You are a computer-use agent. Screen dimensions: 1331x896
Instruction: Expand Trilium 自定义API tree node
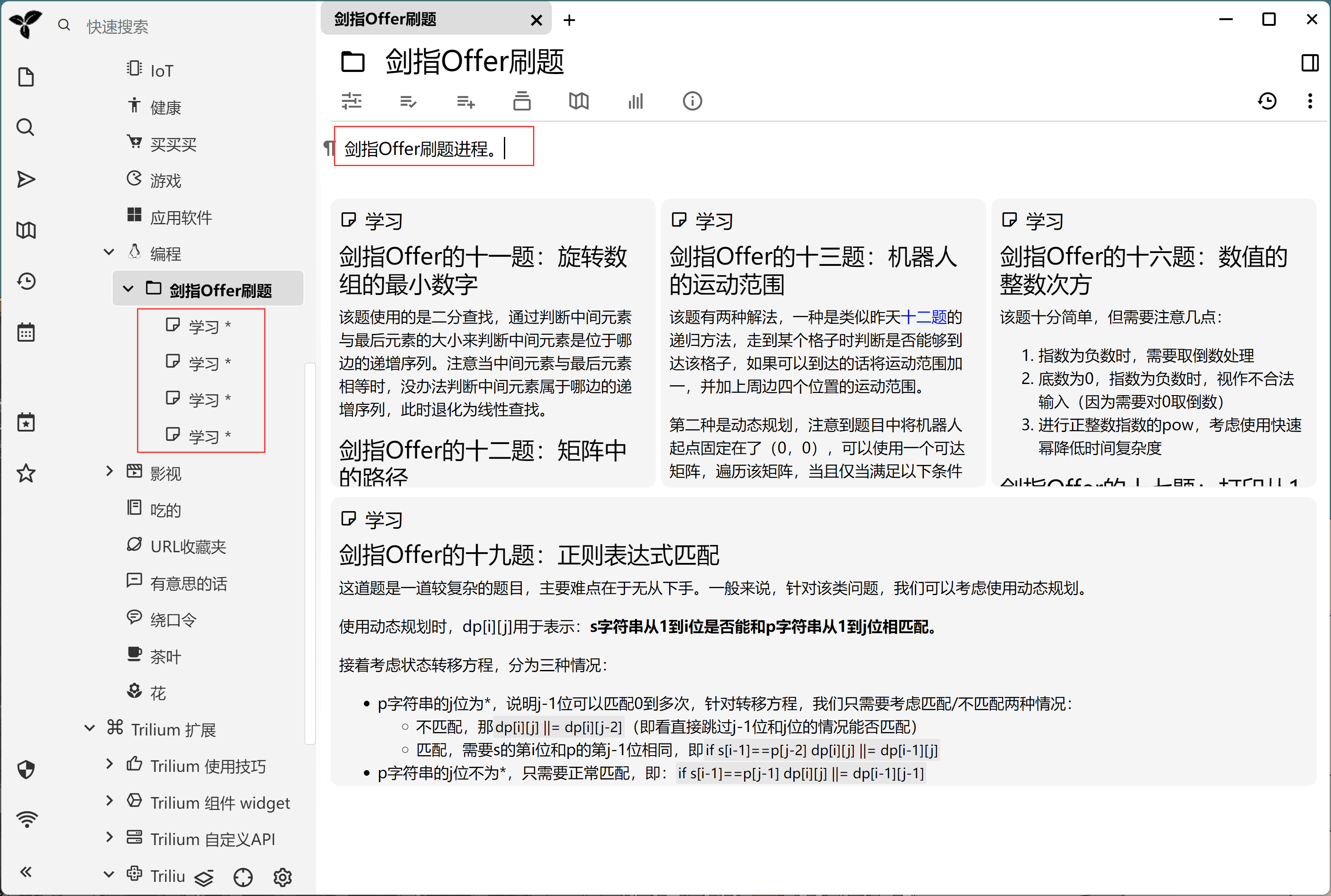(109, 837)
